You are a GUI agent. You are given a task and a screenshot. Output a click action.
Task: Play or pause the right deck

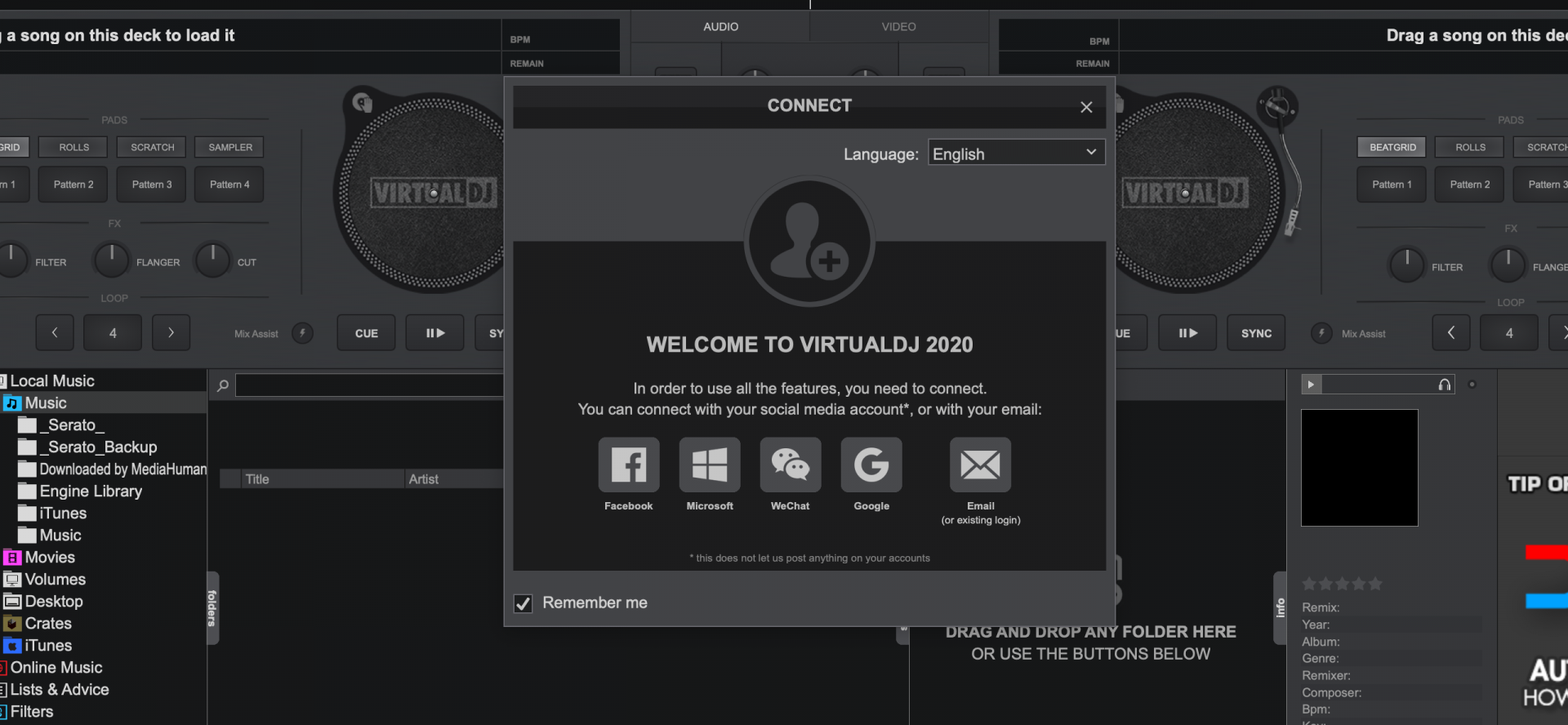tap(1187, 333)
